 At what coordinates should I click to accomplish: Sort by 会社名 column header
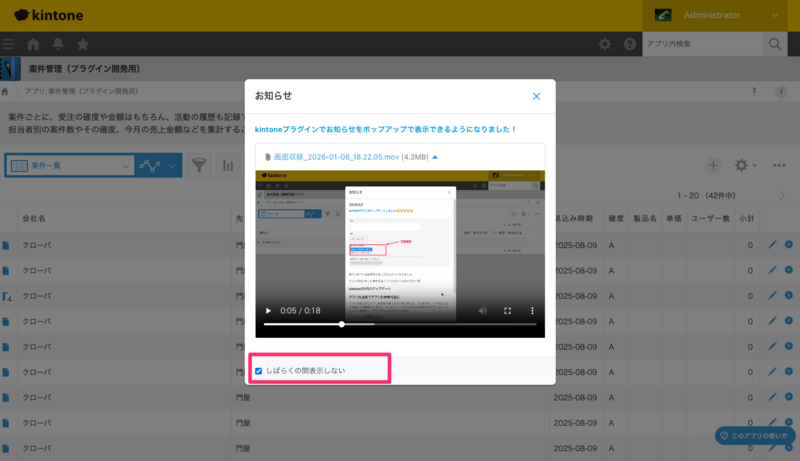point(34,218)
